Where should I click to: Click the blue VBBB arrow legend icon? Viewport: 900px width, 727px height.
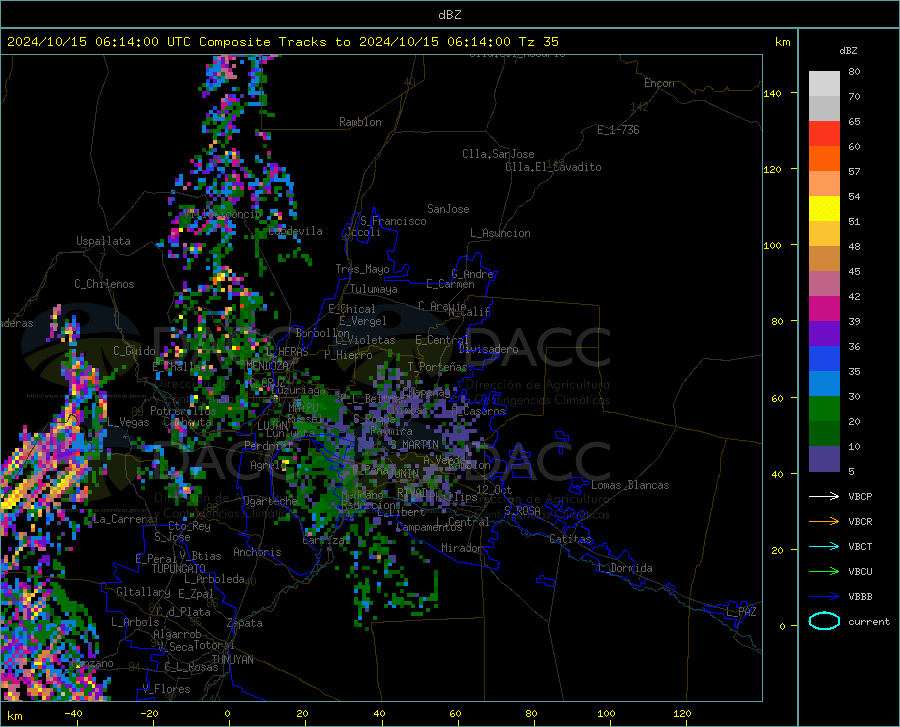point(824,596)
